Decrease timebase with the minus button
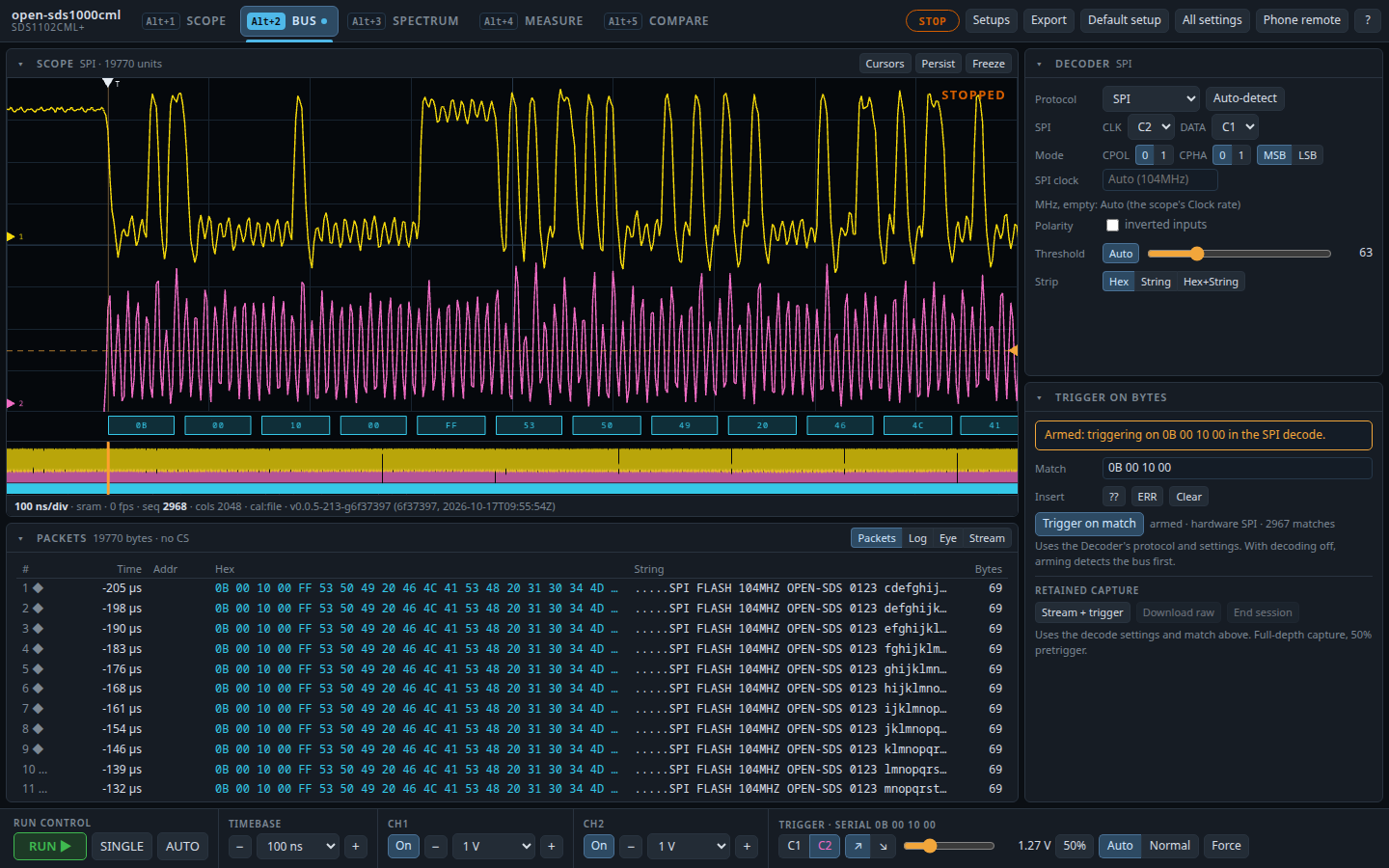The image size is (1389, 868). click(240, 847)
